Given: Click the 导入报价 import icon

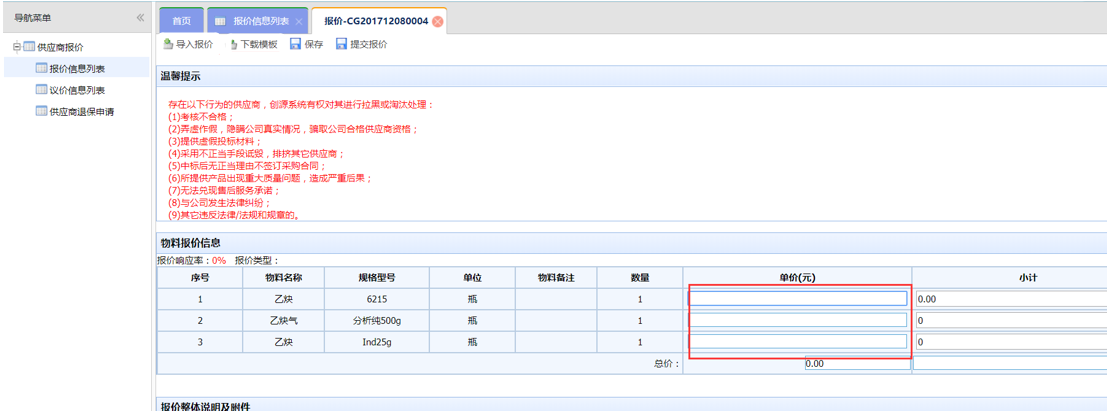Looking at the screenshot, I should click(x=168, y=45).
